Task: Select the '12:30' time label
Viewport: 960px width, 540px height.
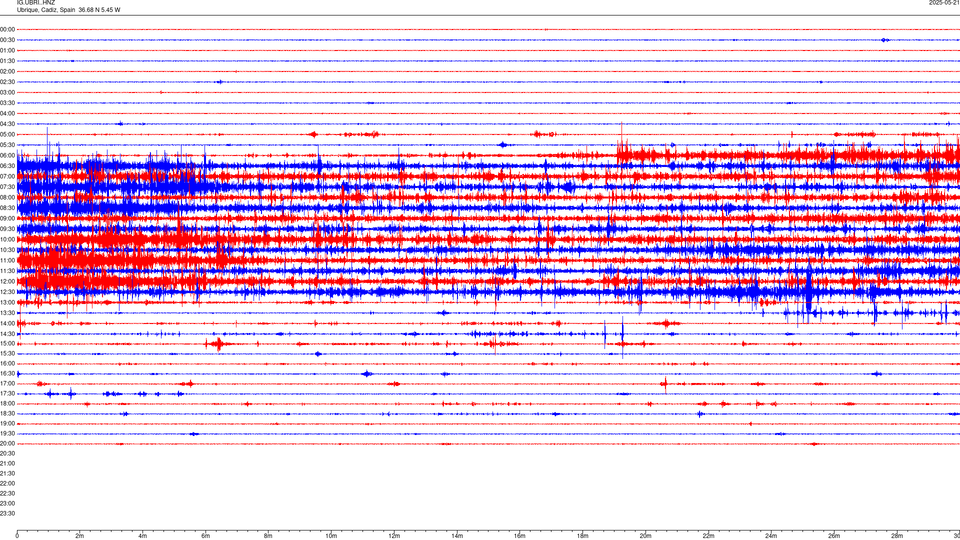Action: (7, 291)
